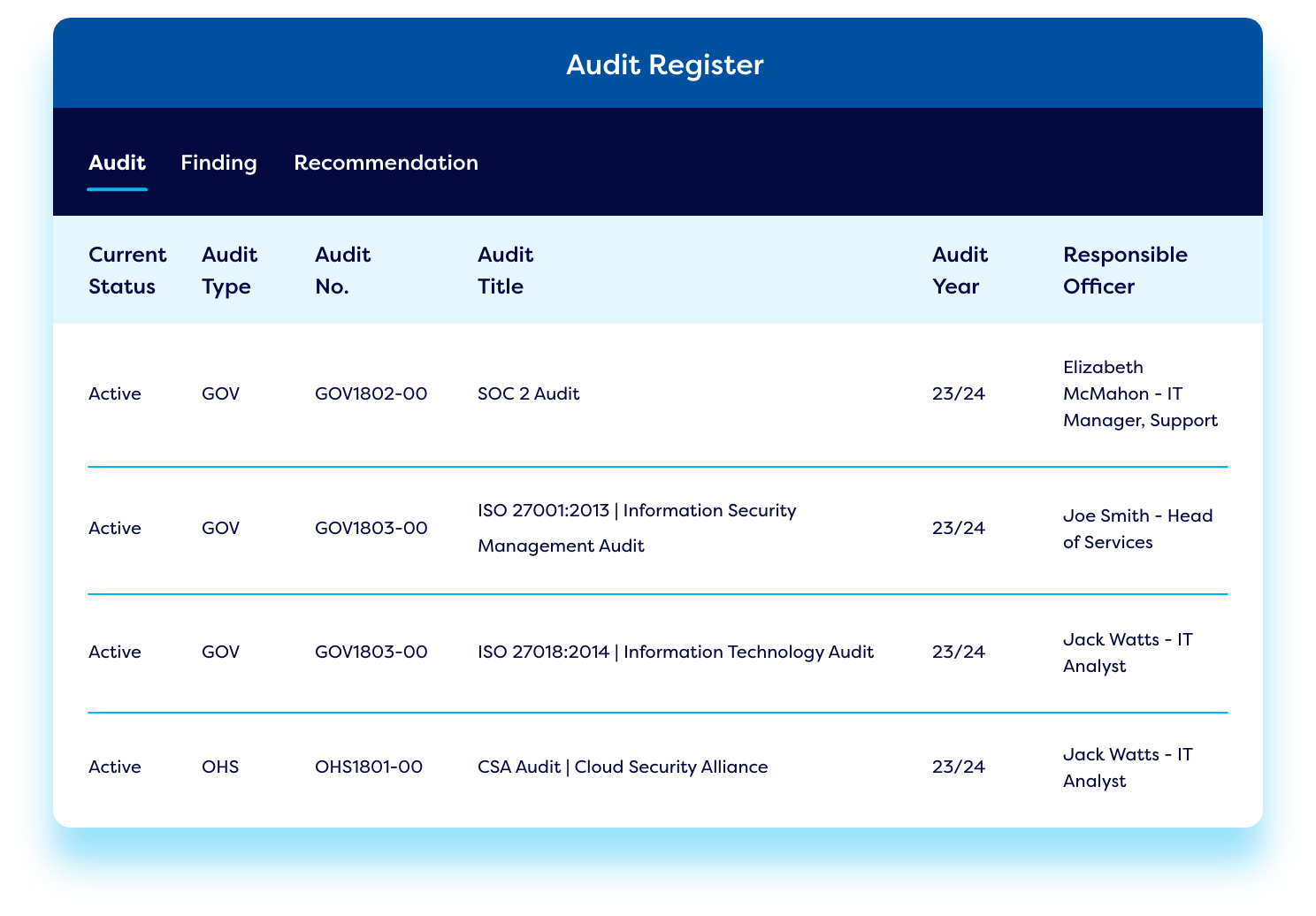
Task: Click Elizabeth McMahon responsible officer cell
Action: click(1140, 393)
